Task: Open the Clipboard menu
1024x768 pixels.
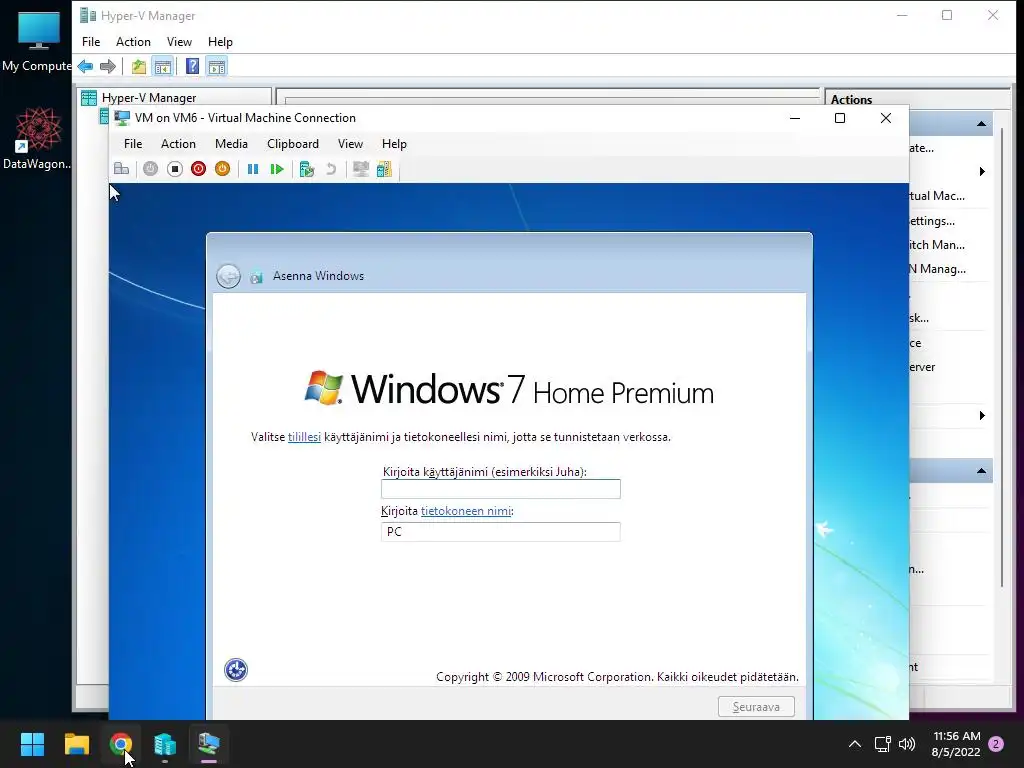Action: pos(293,144)
